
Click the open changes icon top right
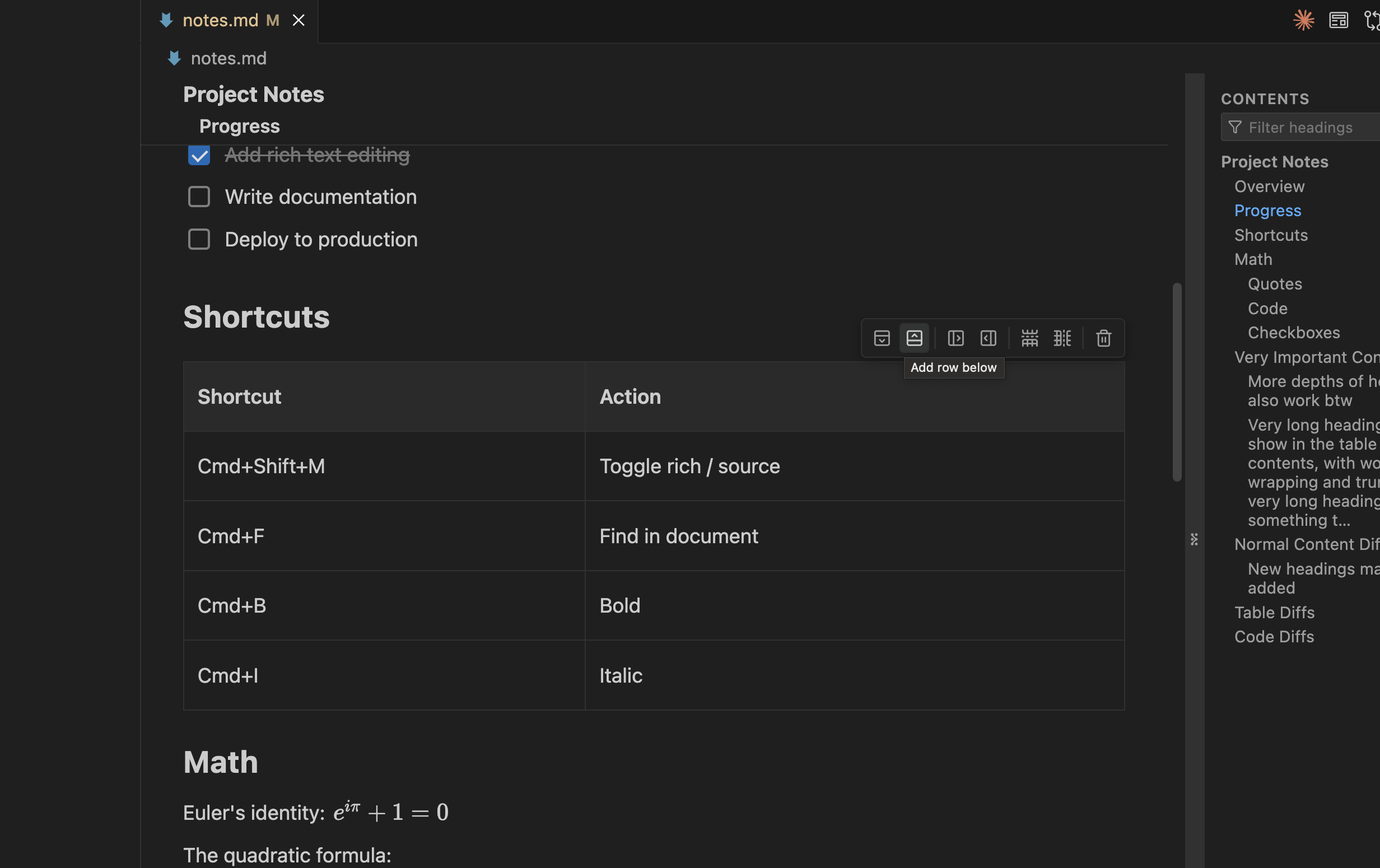[1372, 20]
